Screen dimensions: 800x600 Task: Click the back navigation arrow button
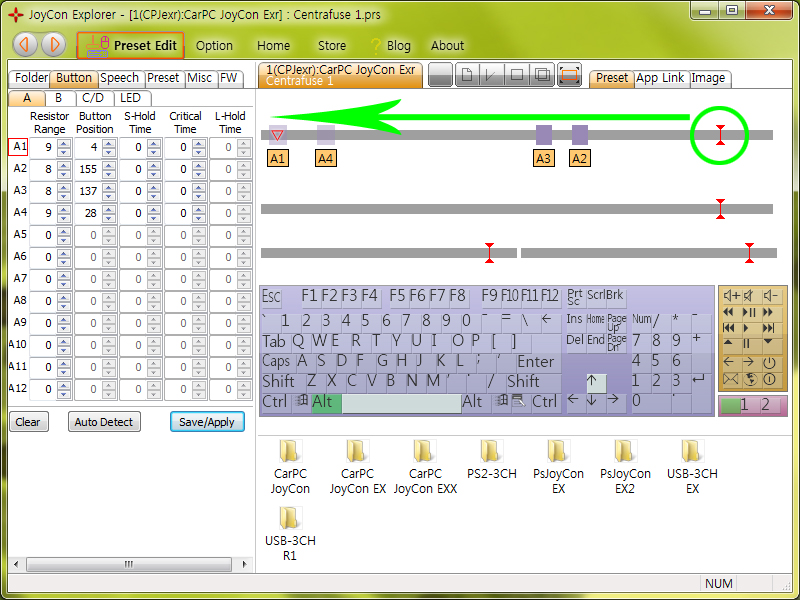point(24,45)
